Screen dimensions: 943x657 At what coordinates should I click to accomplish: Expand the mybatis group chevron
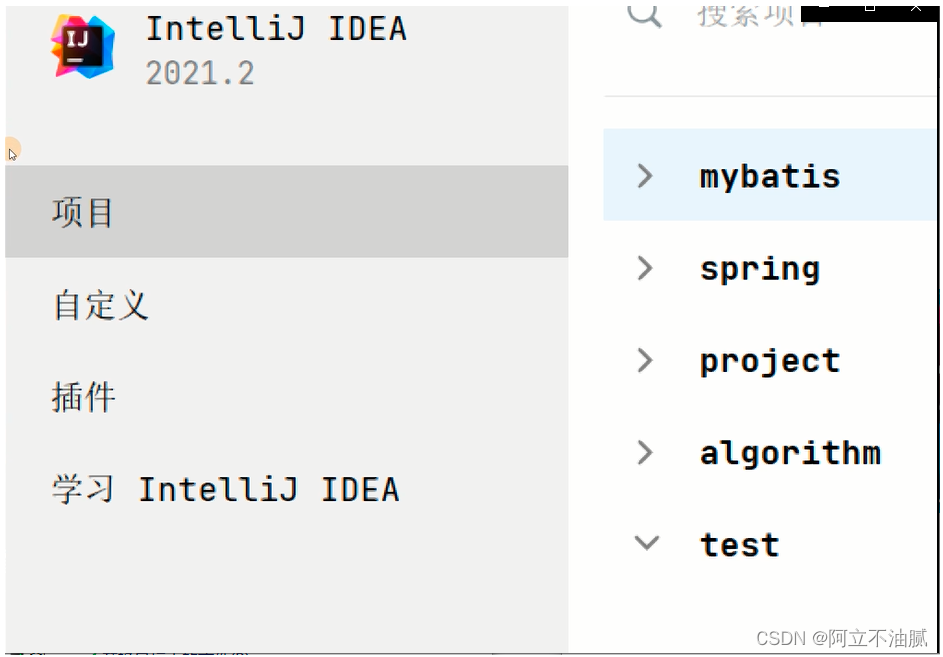646,176
